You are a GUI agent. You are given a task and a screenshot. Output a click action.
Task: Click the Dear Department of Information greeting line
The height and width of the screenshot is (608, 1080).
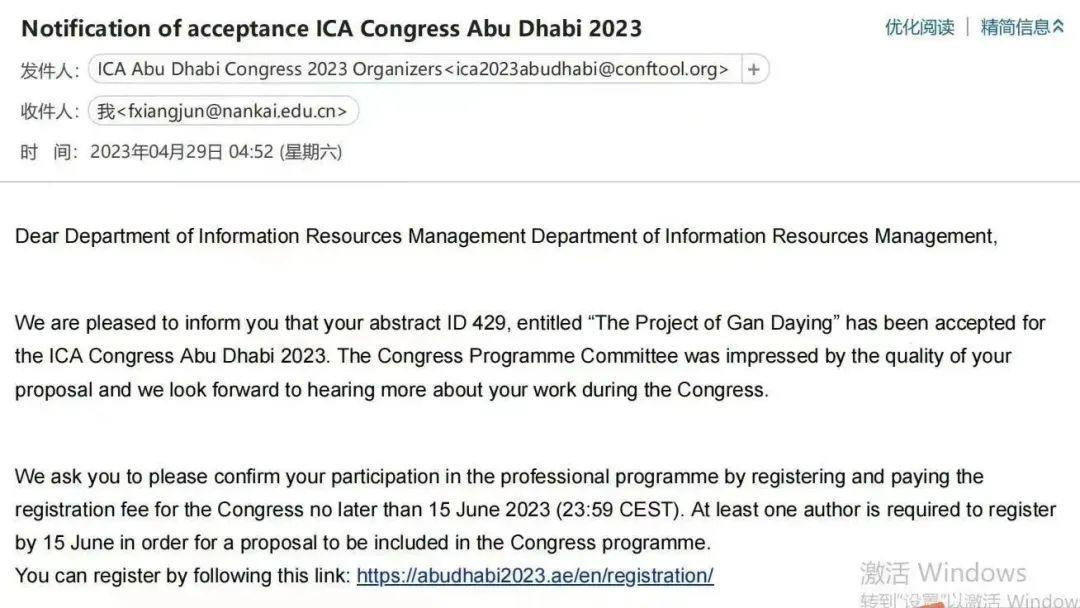click(506, 236)
